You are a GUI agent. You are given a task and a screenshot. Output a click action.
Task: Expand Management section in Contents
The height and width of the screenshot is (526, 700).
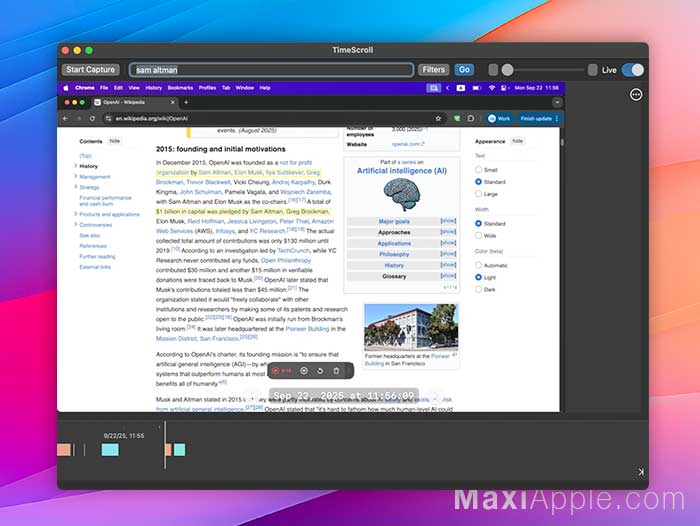75,176
